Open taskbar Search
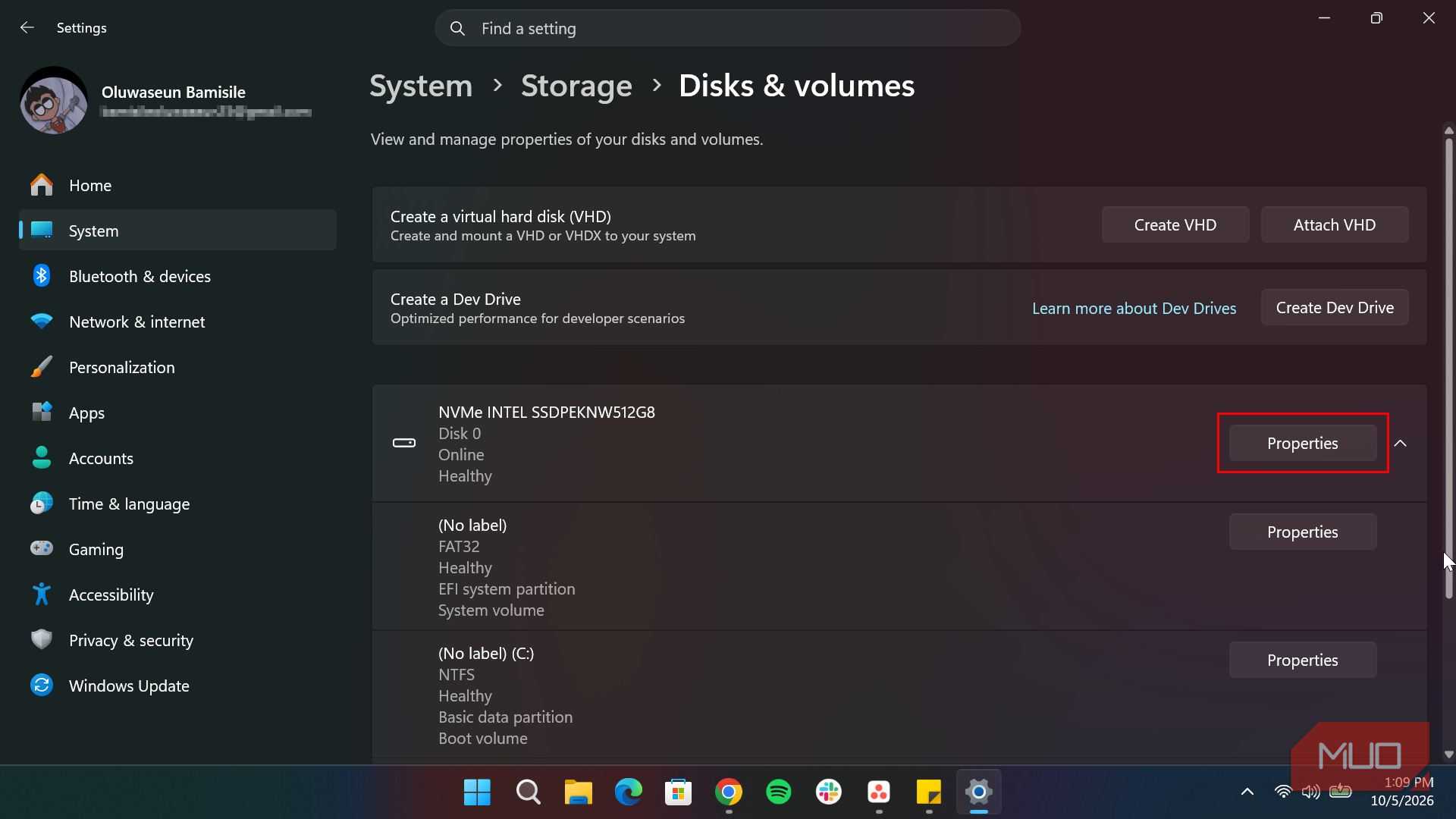Viewport: 1456px width, 819px height. coord(528,792)
